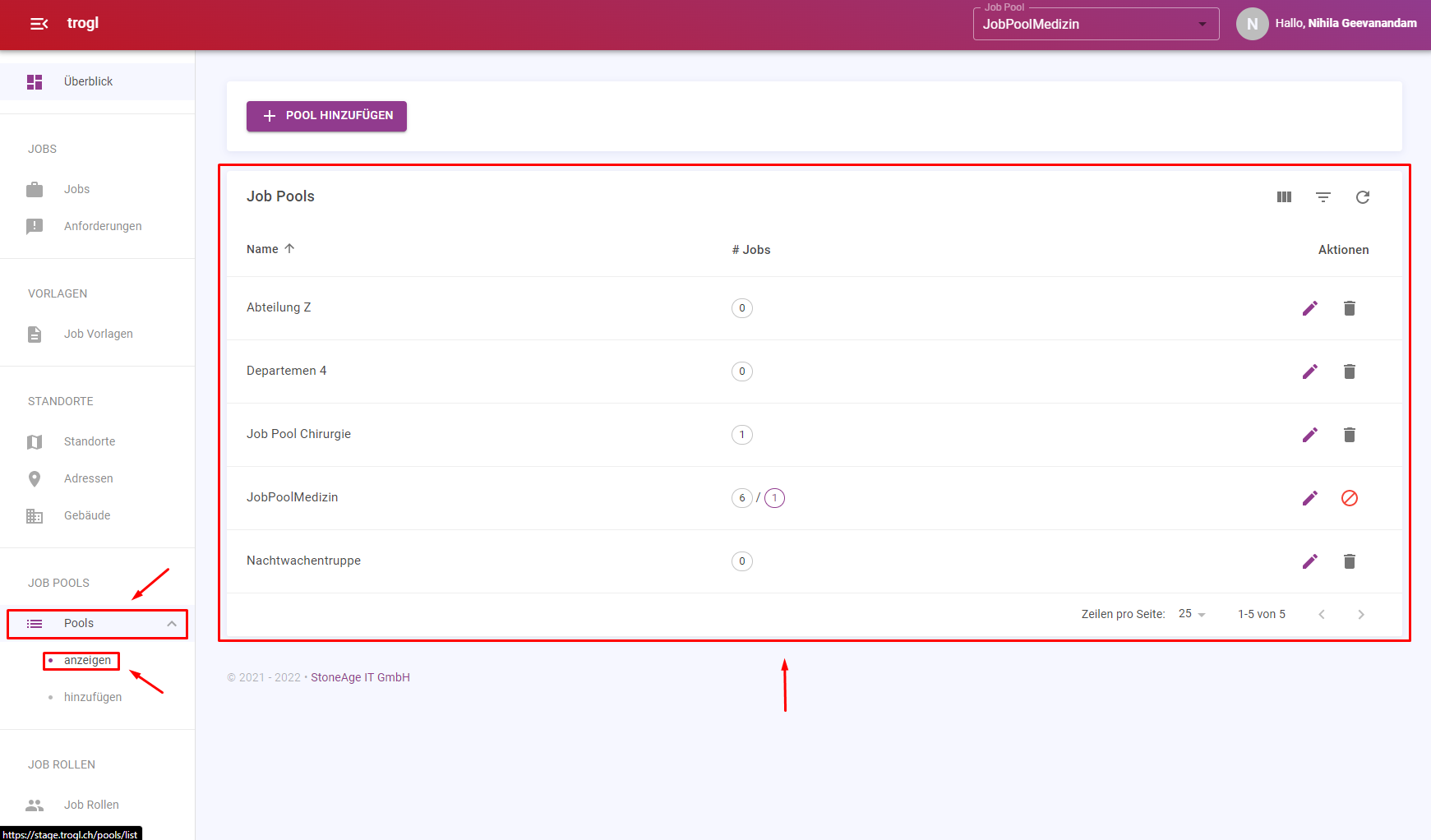Open Adressen in the sidebar
Image resolution: width=1431 pixels, height=840 pixels.
point(89,478)
